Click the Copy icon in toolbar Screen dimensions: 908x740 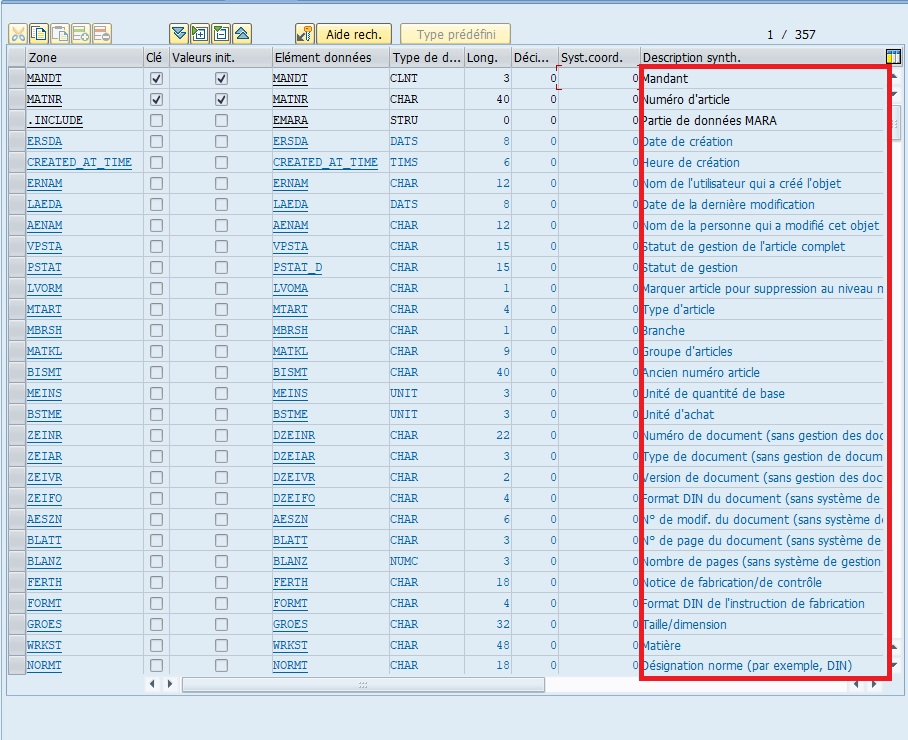(39, 34)
